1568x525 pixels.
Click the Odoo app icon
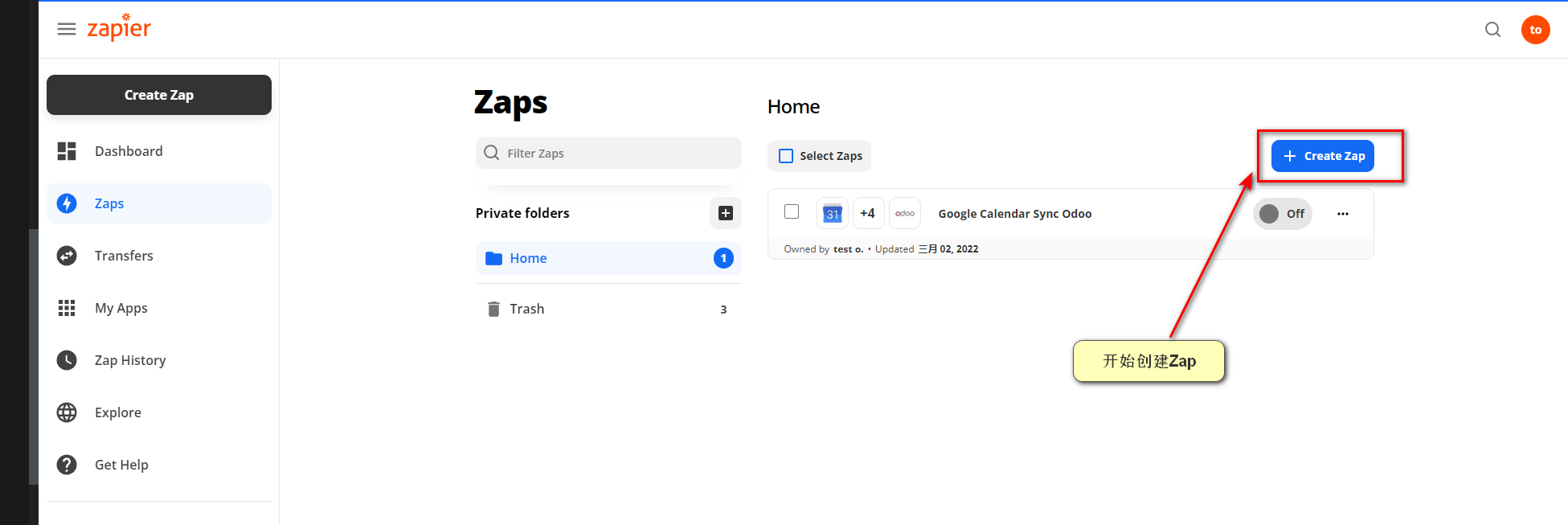pos(905,213)
